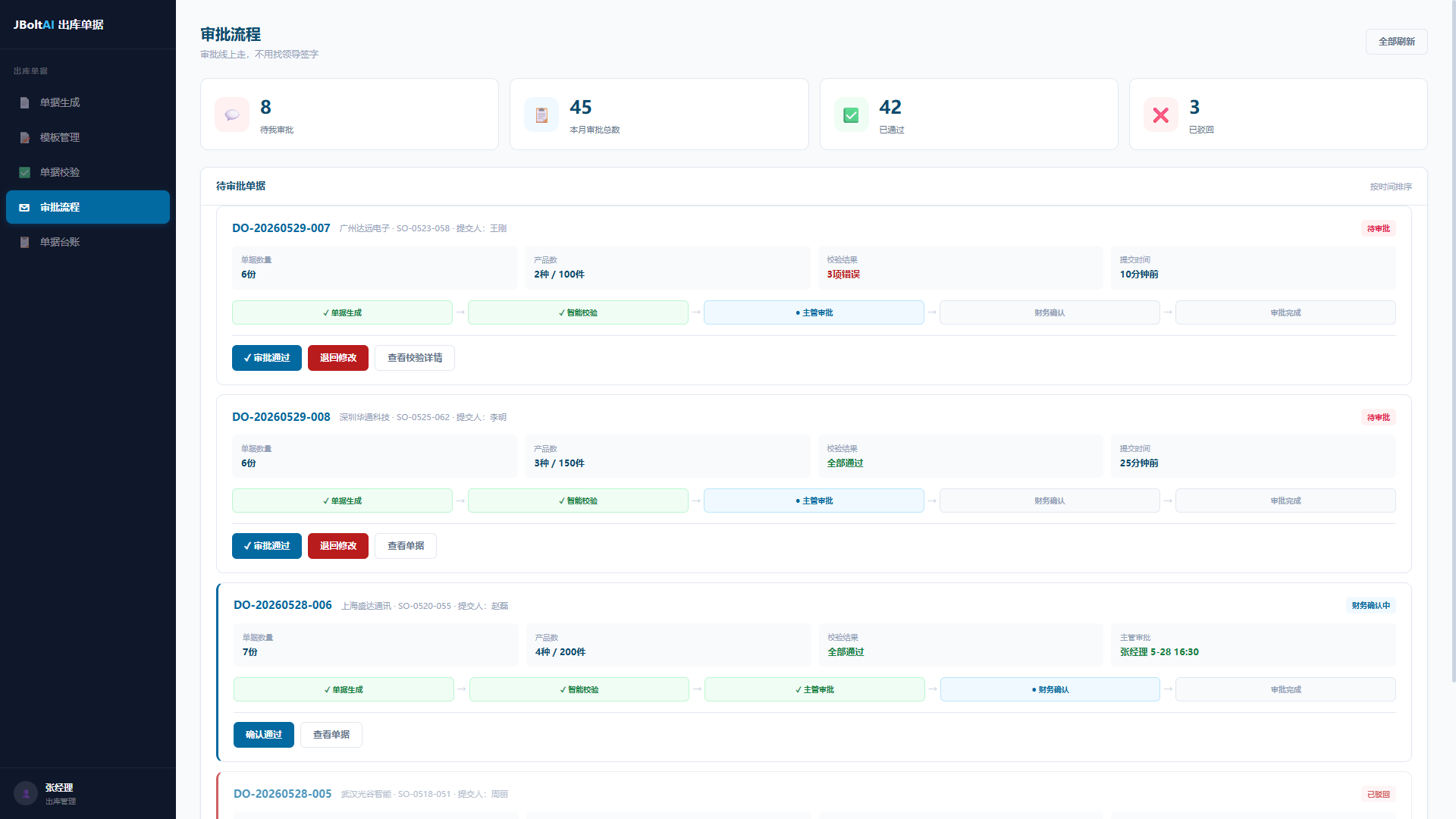Click 10分钟前 submit time
The image size is (1456, 819).
(x=1139, y=275)
